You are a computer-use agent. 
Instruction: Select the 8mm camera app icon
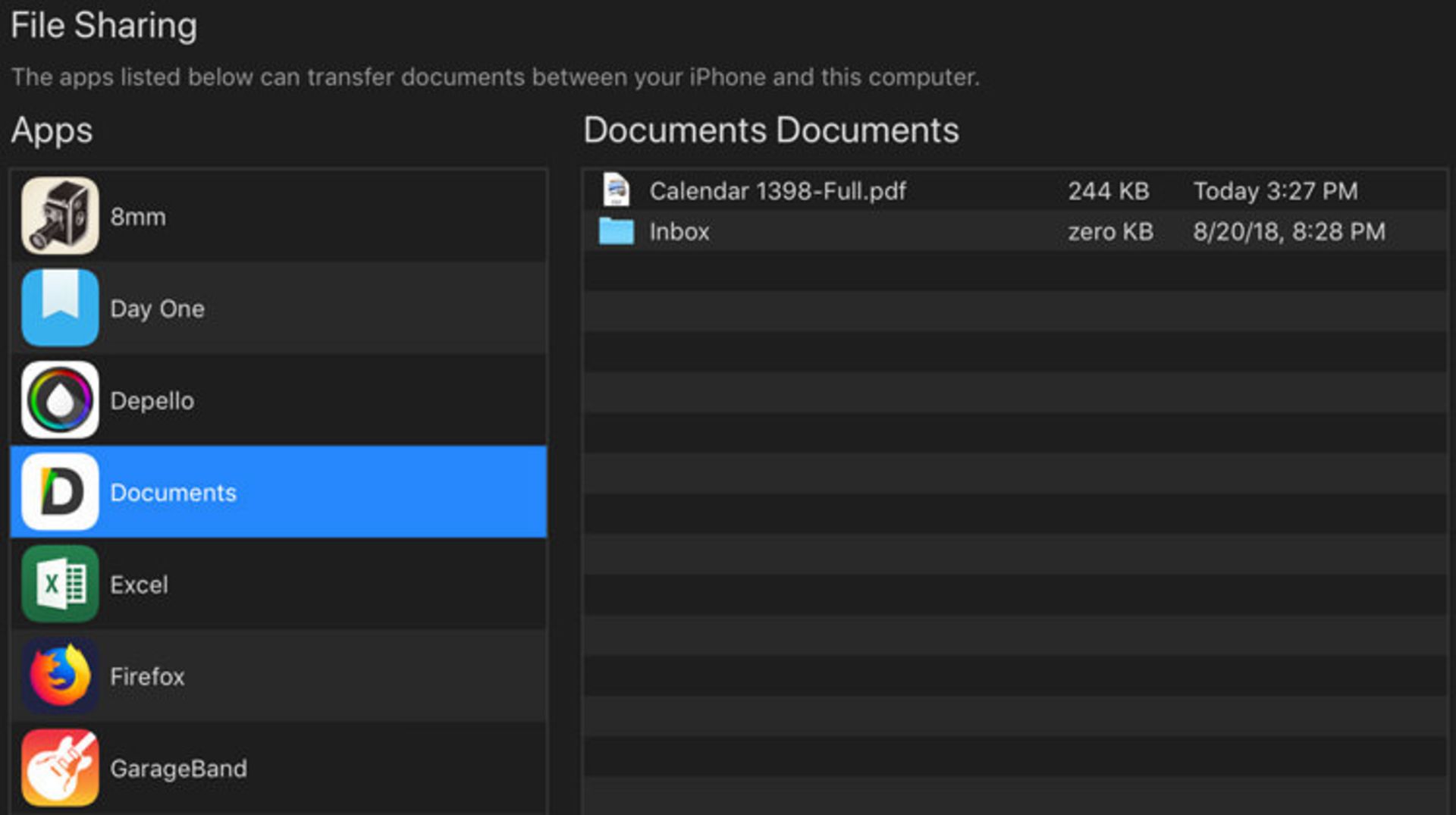pos(59,215)
